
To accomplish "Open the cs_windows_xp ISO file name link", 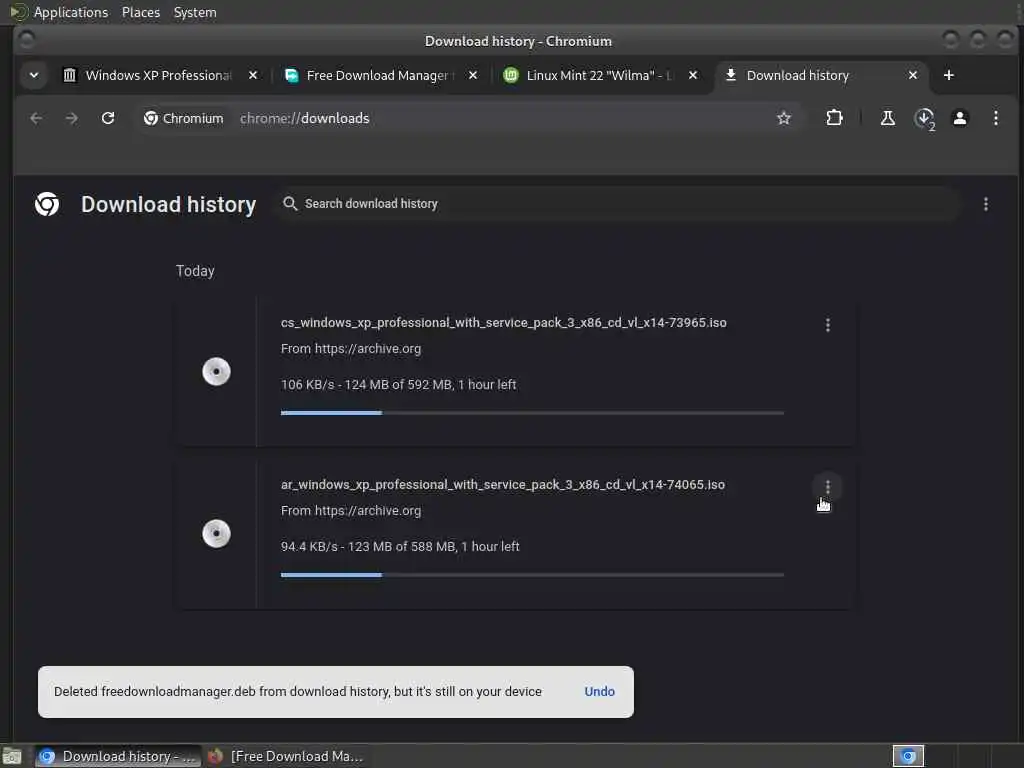I will (504, 323).
